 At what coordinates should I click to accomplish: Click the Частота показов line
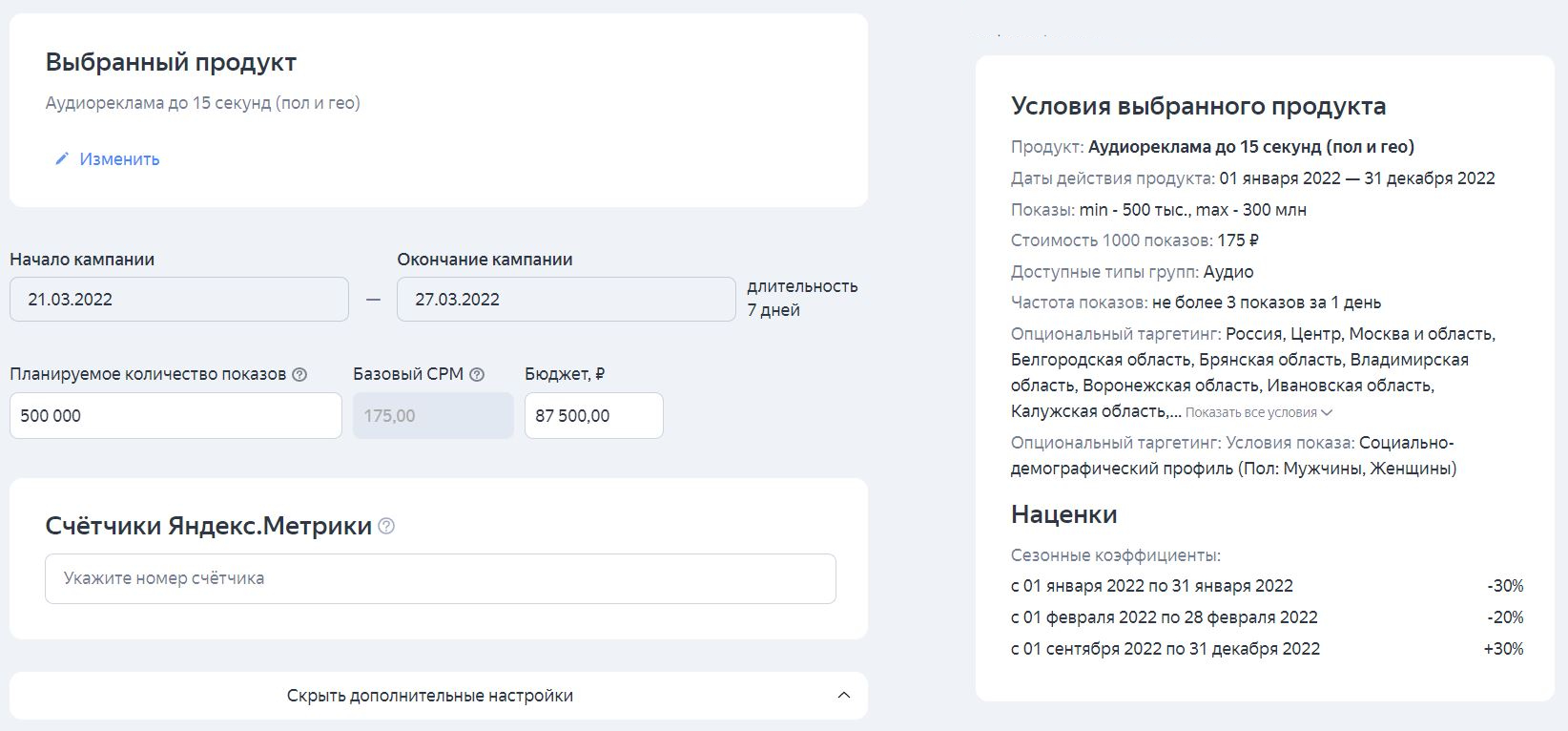[x=1196, y=303]
